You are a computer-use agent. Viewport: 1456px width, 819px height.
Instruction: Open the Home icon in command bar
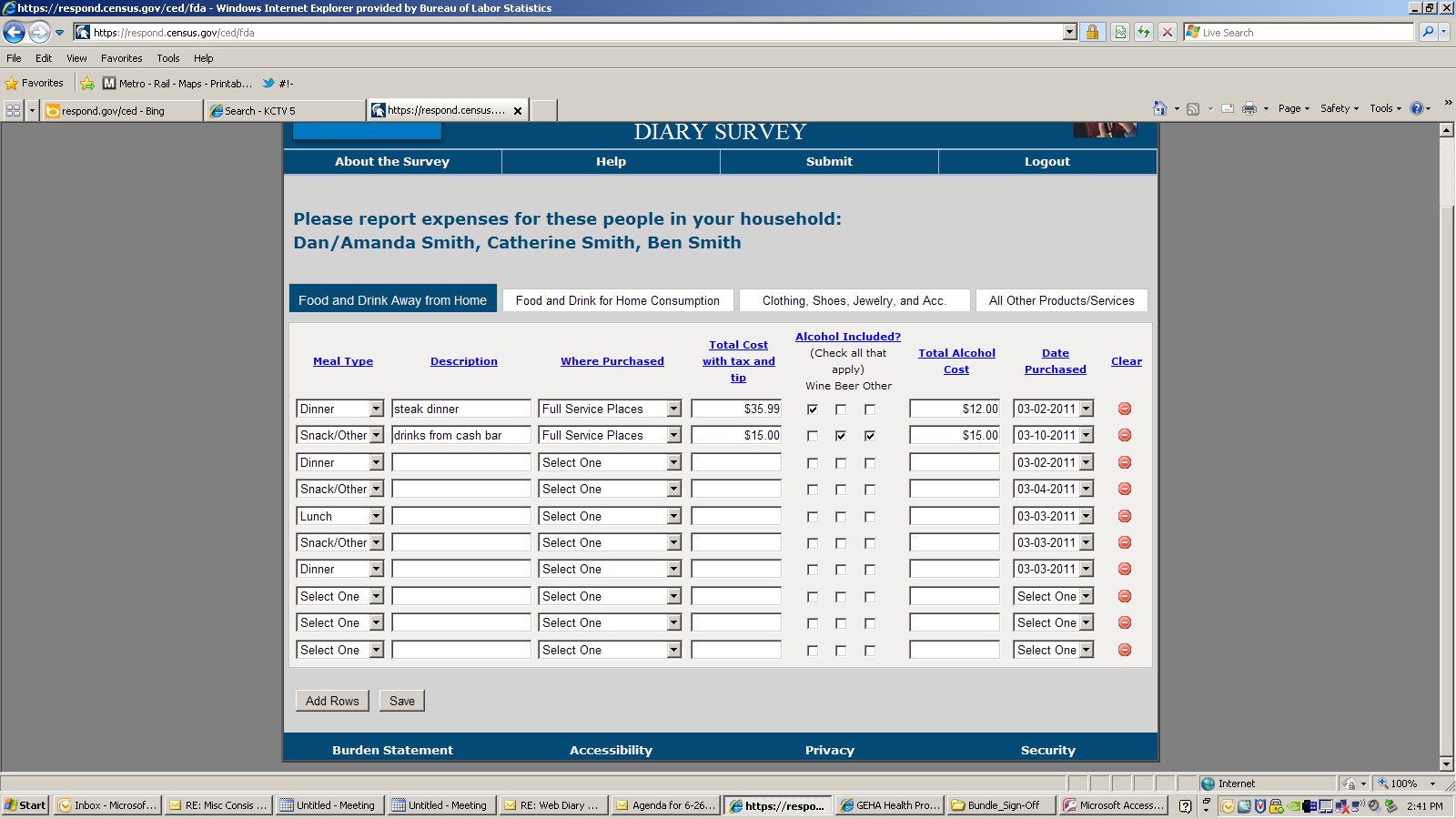pyautogui.click(x=1159, y=108)
